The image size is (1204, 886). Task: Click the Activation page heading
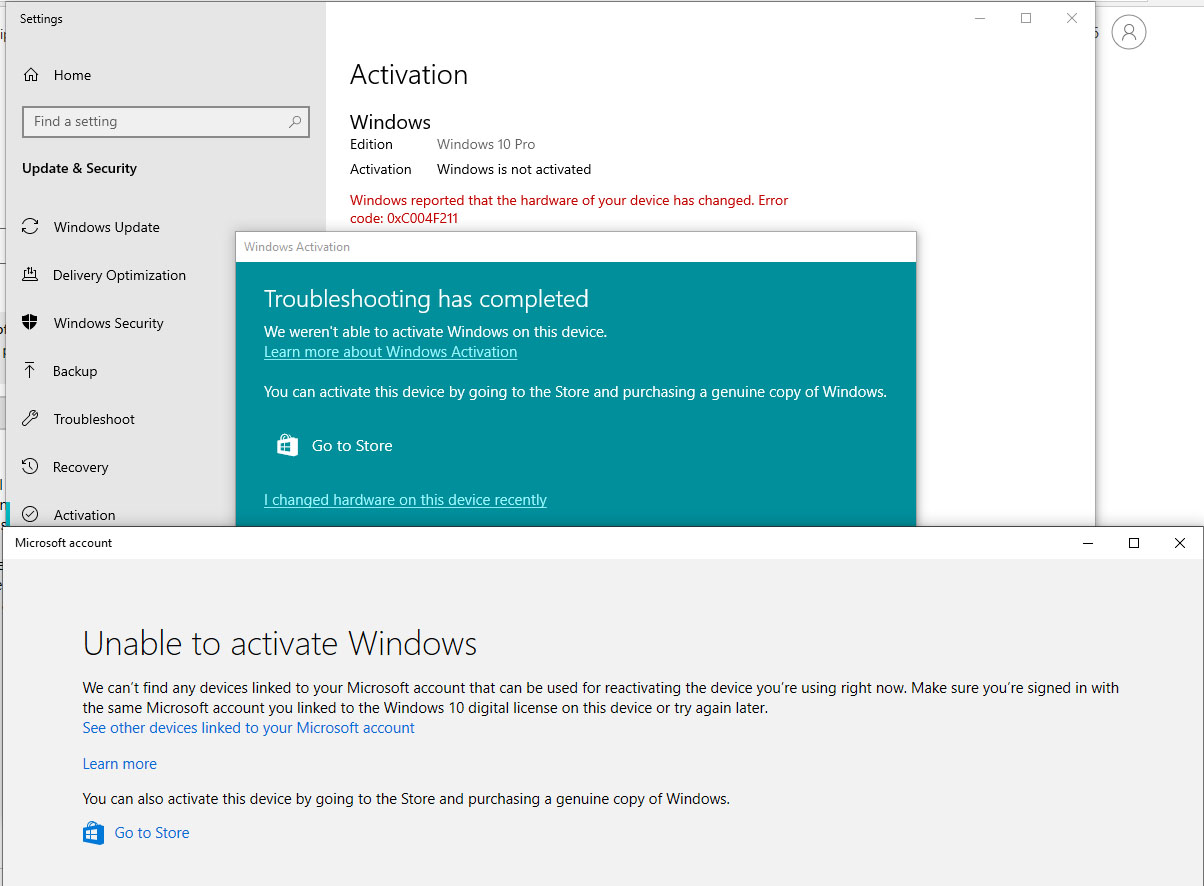[x=409, y=75]
